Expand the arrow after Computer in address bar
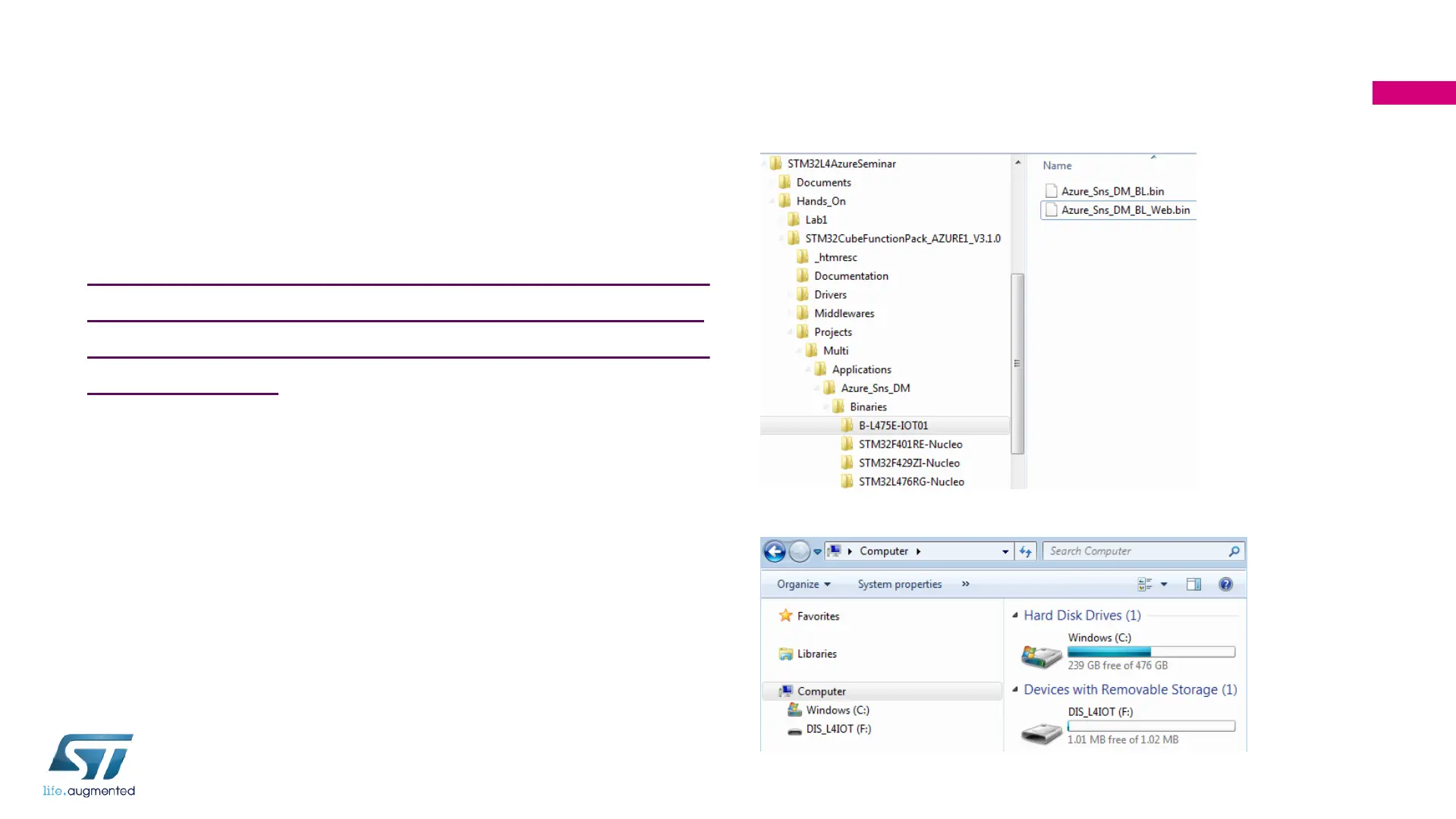Image resolution: width=1456 pixels, height=819 pixels. (x=918, y=551)
